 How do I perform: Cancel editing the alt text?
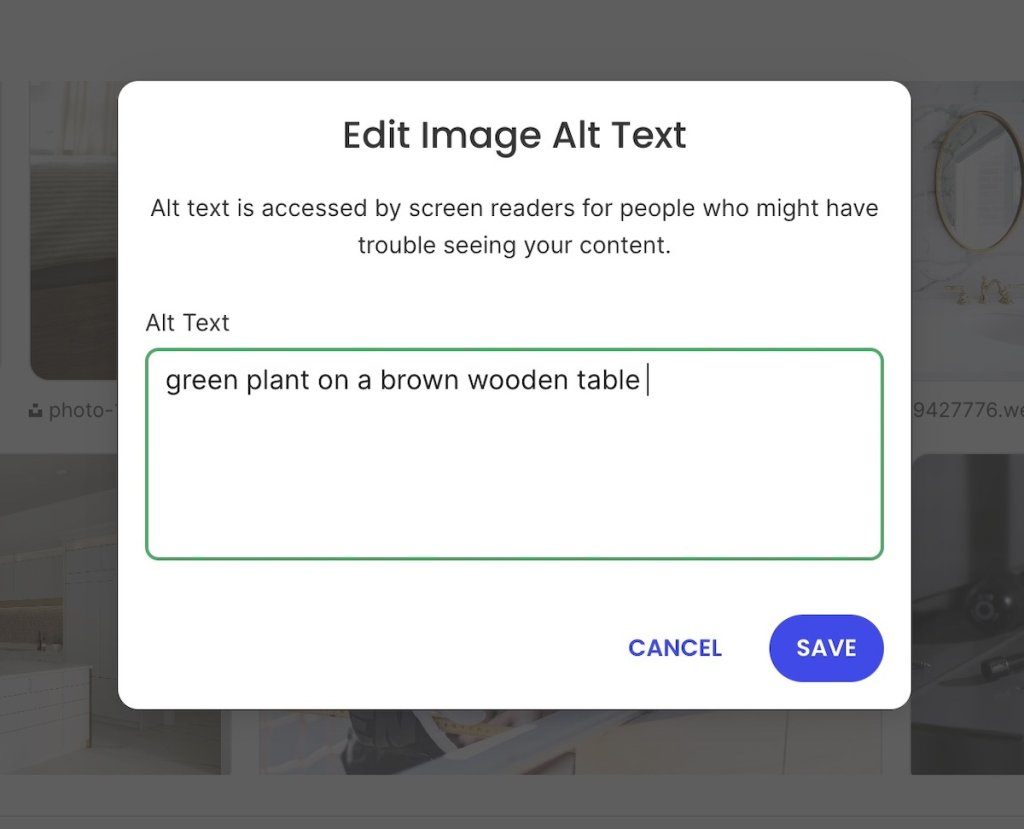coord(675,648)
